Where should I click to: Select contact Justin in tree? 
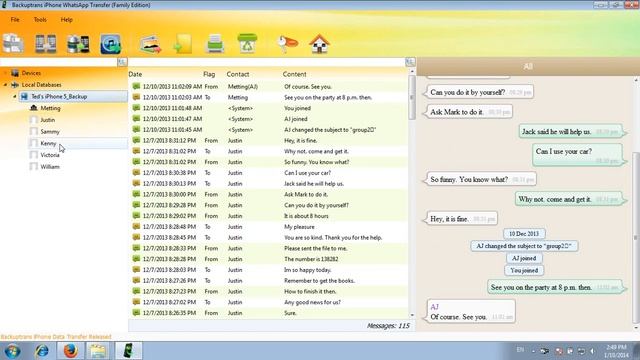coord(47,120)
